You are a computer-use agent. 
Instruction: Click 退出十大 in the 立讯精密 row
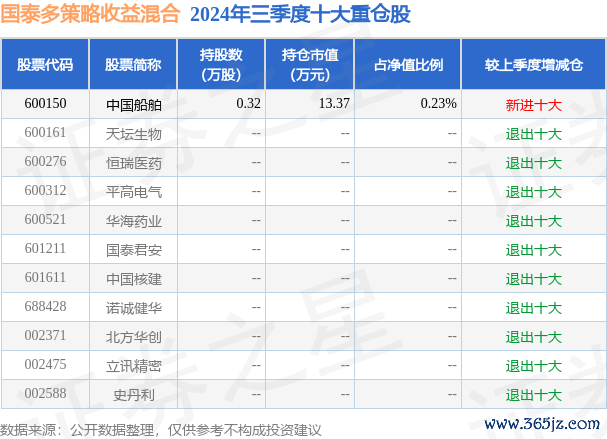(533, 366)
